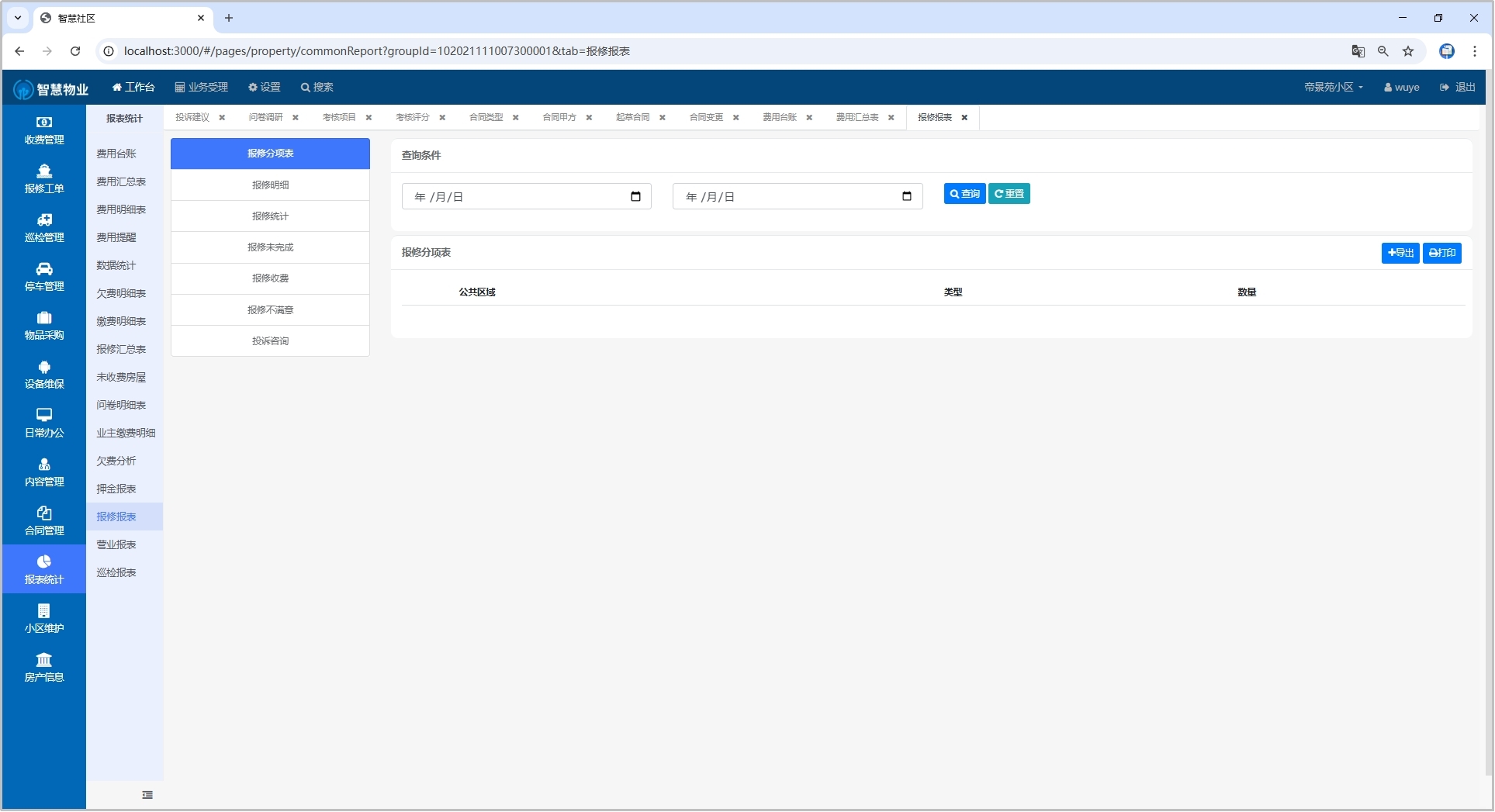This screenshot has height=812, width=1495.
Task: Select 物品采购 in the sidebar
Action: pos(44,326)
